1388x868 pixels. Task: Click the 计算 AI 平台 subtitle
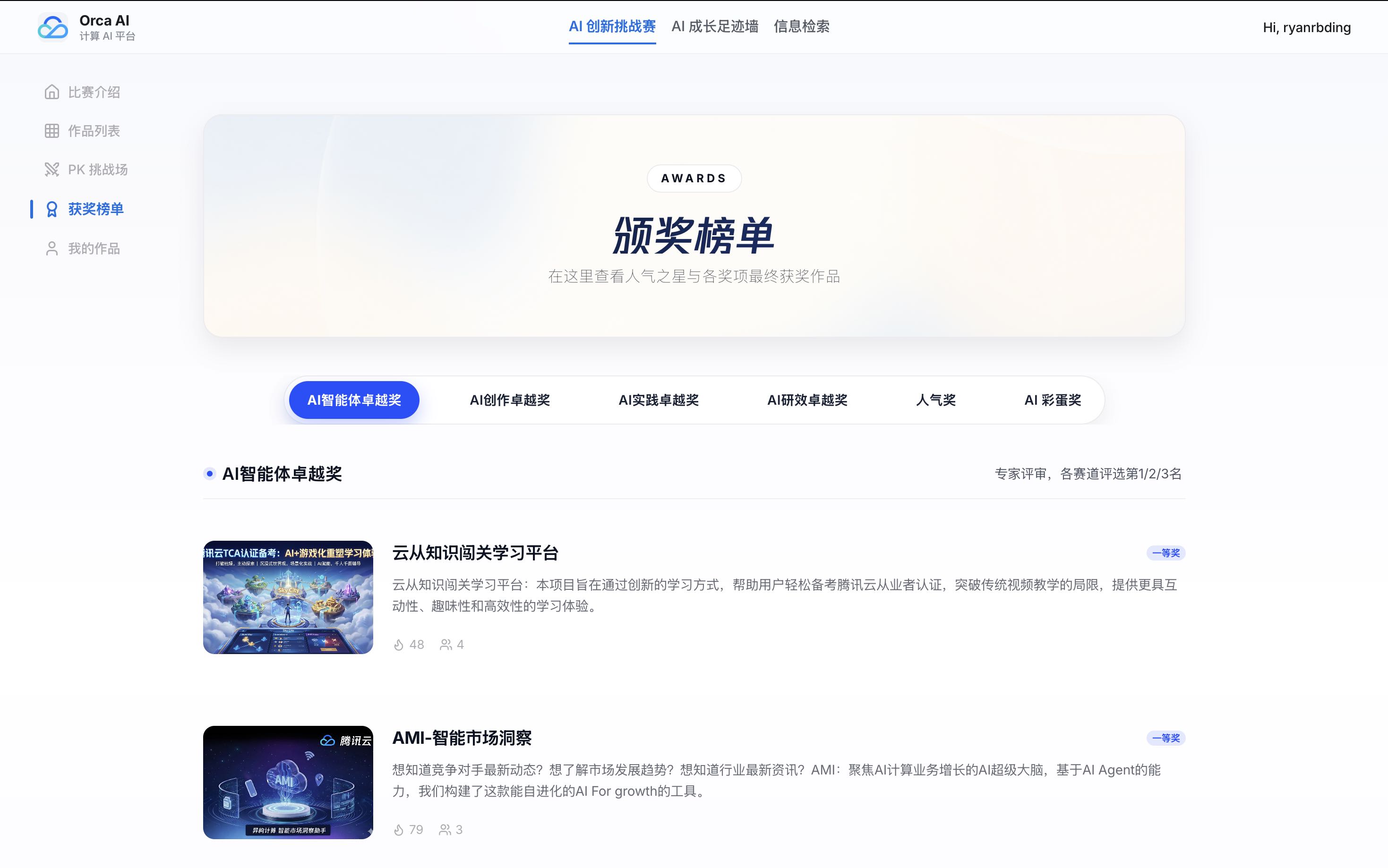coord(107,36)
